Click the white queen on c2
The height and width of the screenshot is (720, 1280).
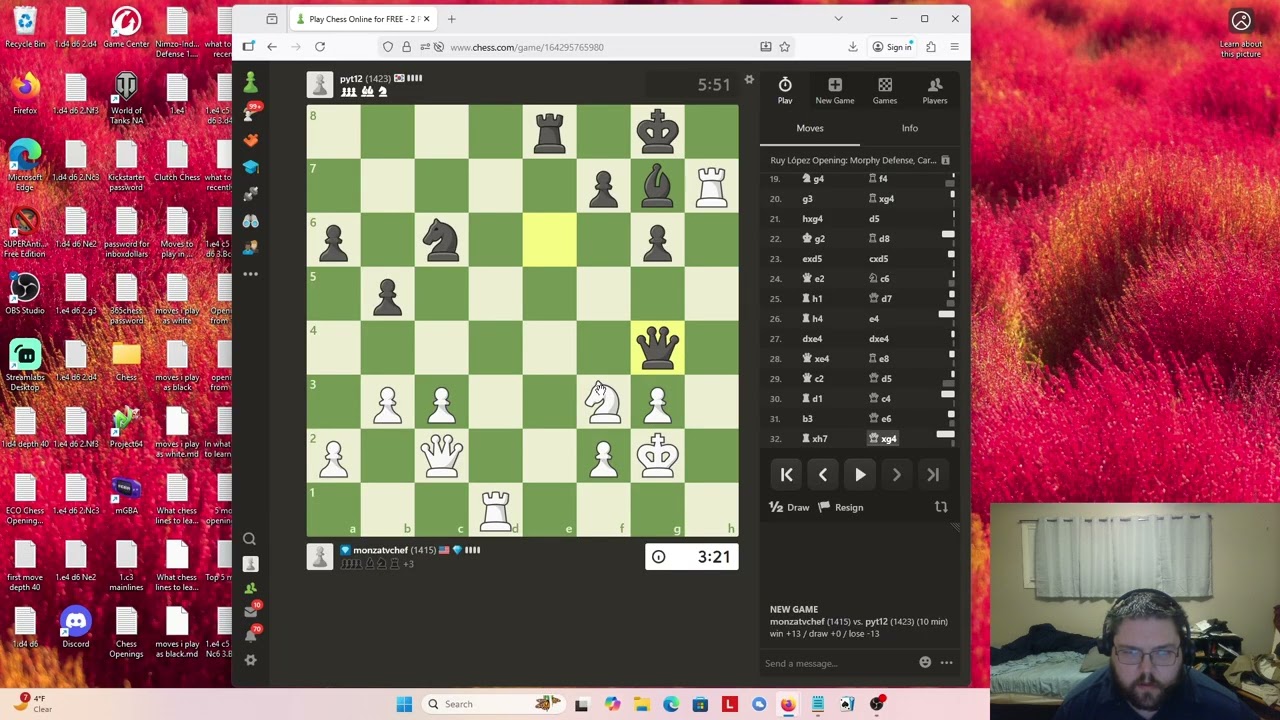(441, 455)
